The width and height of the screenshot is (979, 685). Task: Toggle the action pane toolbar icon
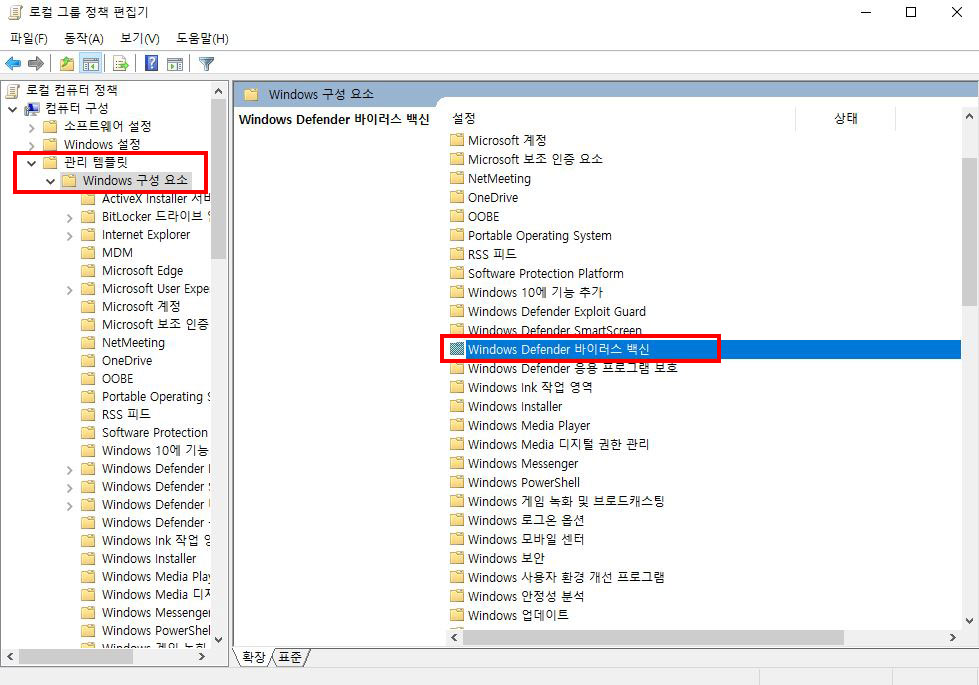tap(175, 63)
